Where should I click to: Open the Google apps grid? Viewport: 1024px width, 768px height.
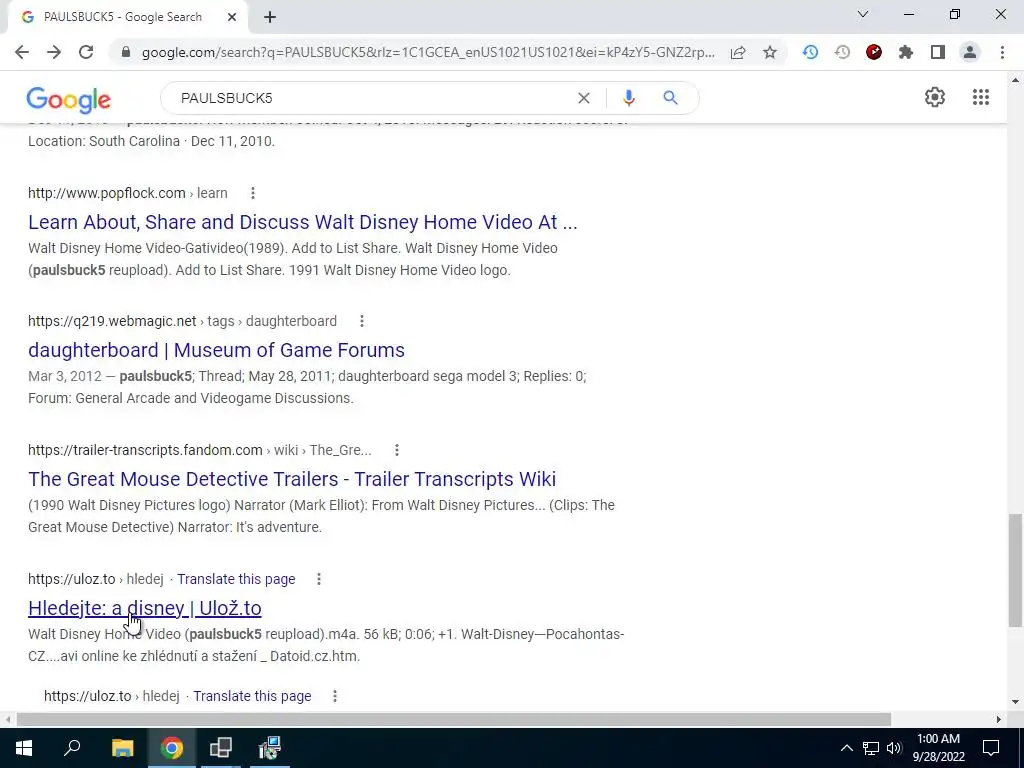coord(980,97)
